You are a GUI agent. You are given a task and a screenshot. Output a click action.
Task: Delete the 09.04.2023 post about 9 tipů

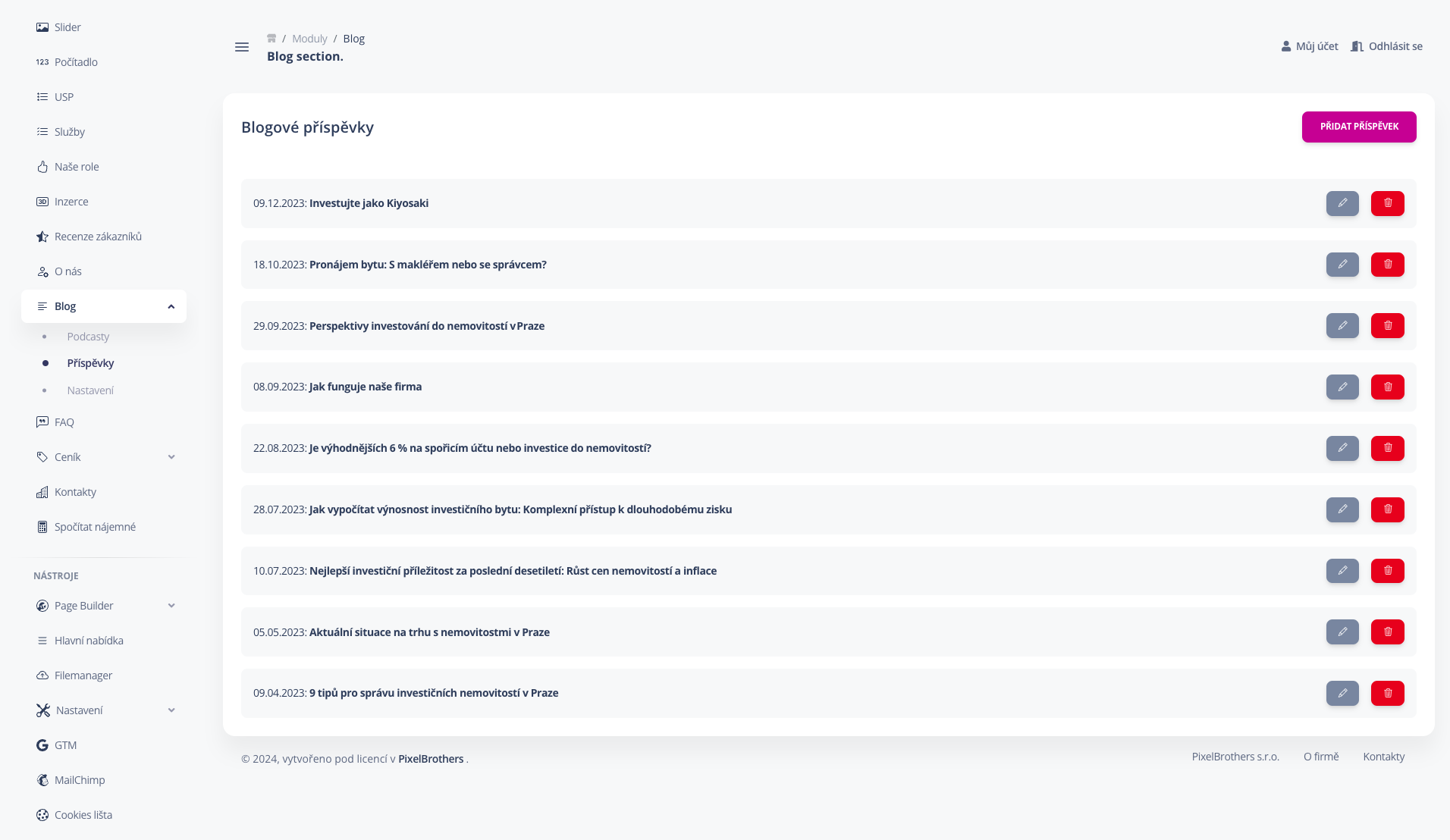click(1387, 693)
